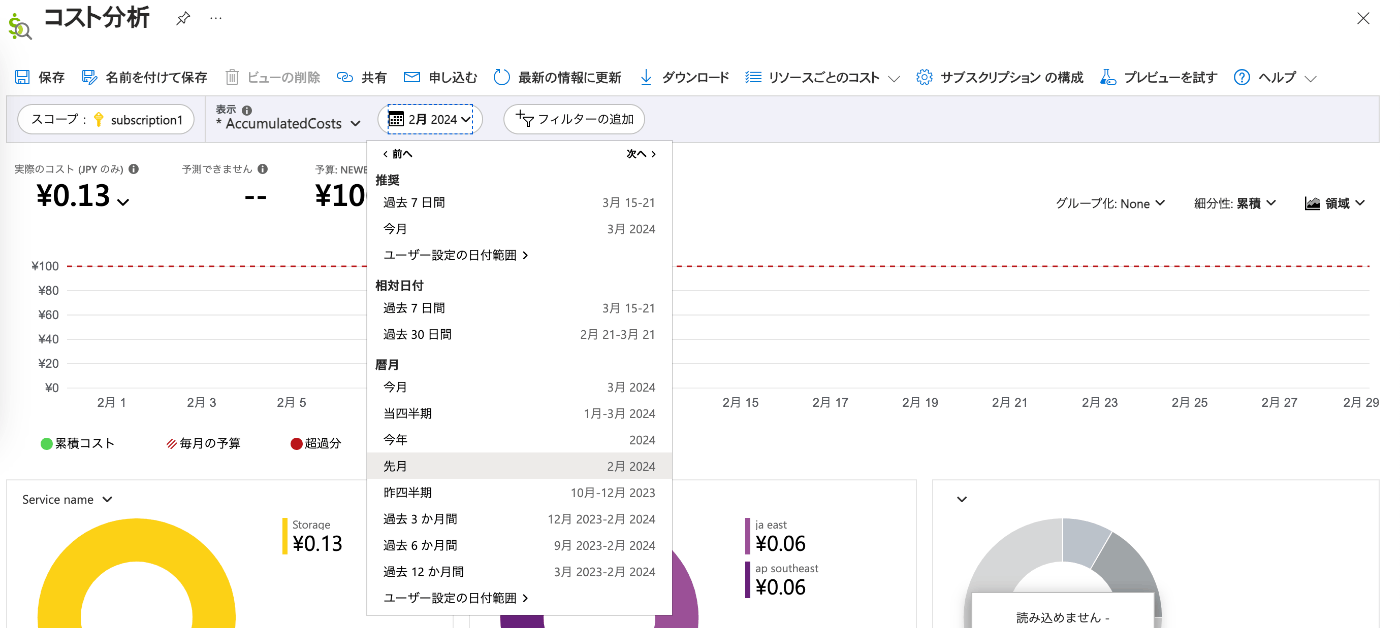Select 今月 under 暦月

coord(519,387)
